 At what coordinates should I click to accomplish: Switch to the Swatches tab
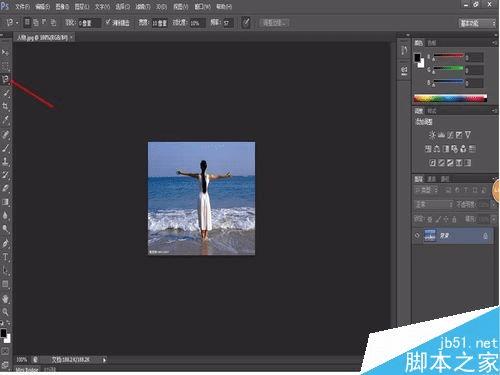tap(432, 43)
